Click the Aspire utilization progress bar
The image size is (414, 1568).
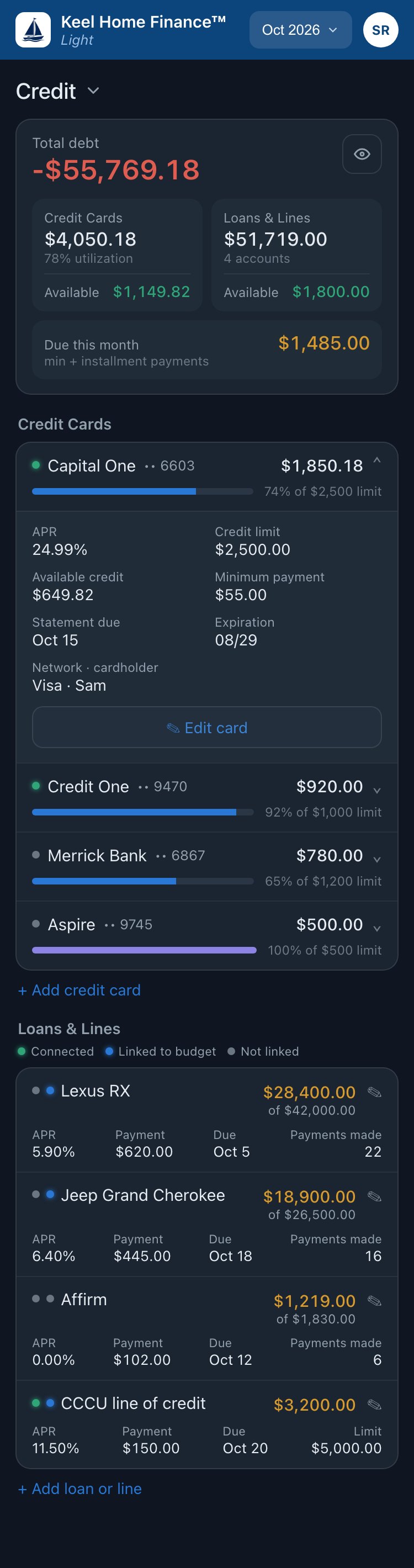[144, 950]
